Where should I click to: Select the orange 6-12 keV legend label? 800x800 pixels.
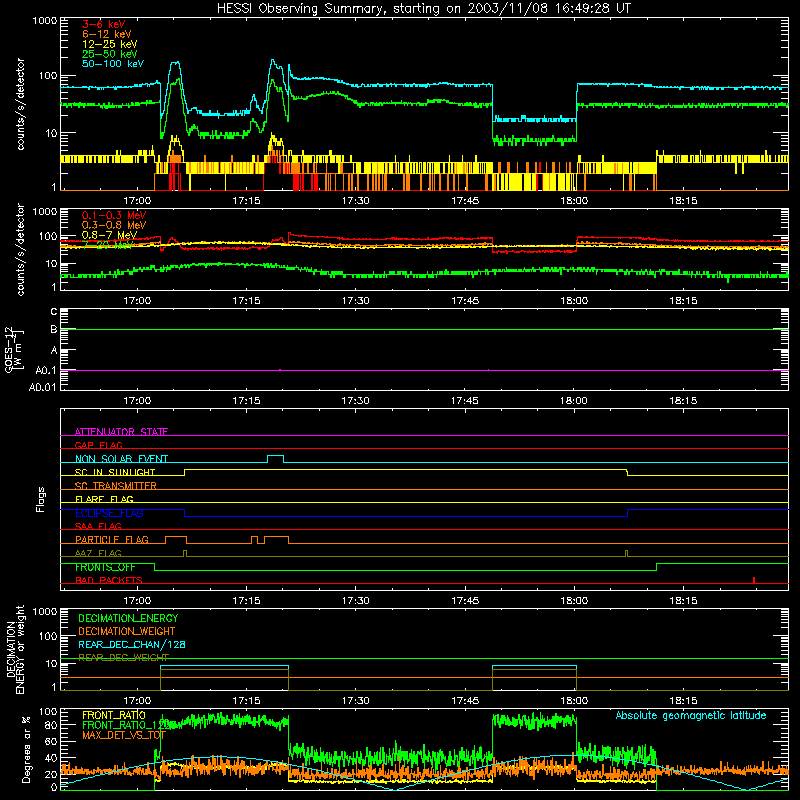107,34
